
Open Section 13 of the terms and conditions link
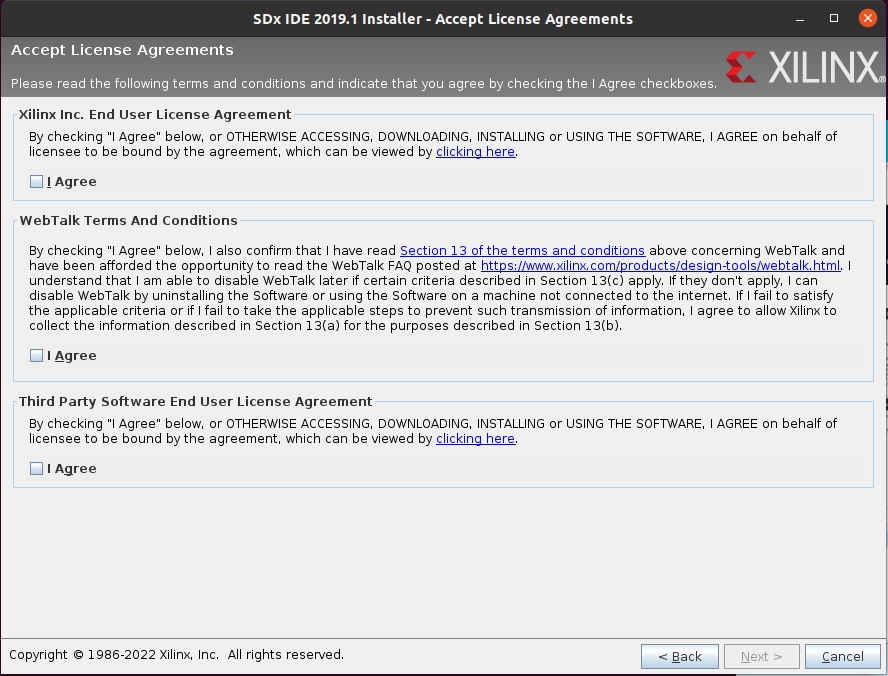click(522, 251)
